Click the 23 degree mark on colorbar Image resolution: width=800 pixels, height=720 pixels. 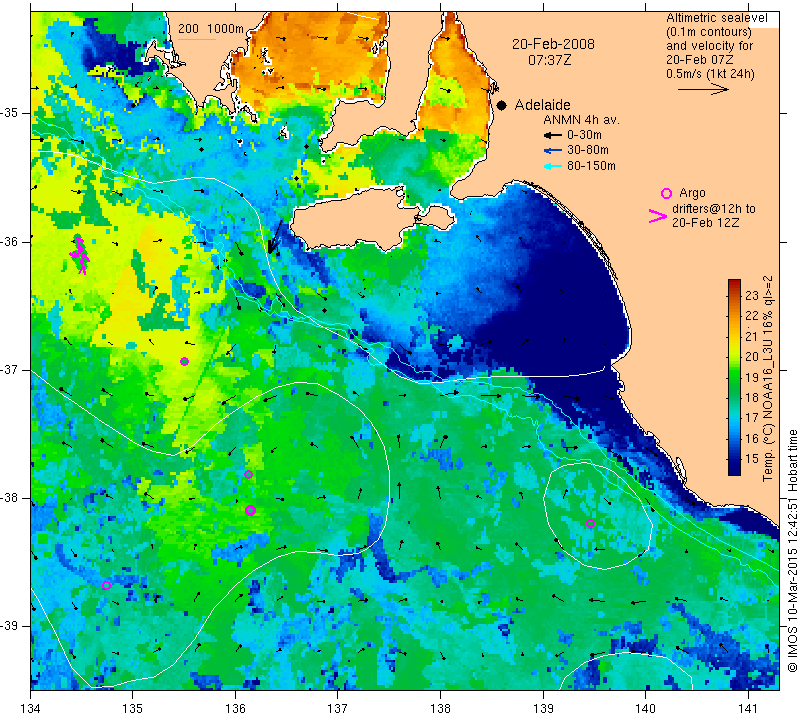coord(752,295)
